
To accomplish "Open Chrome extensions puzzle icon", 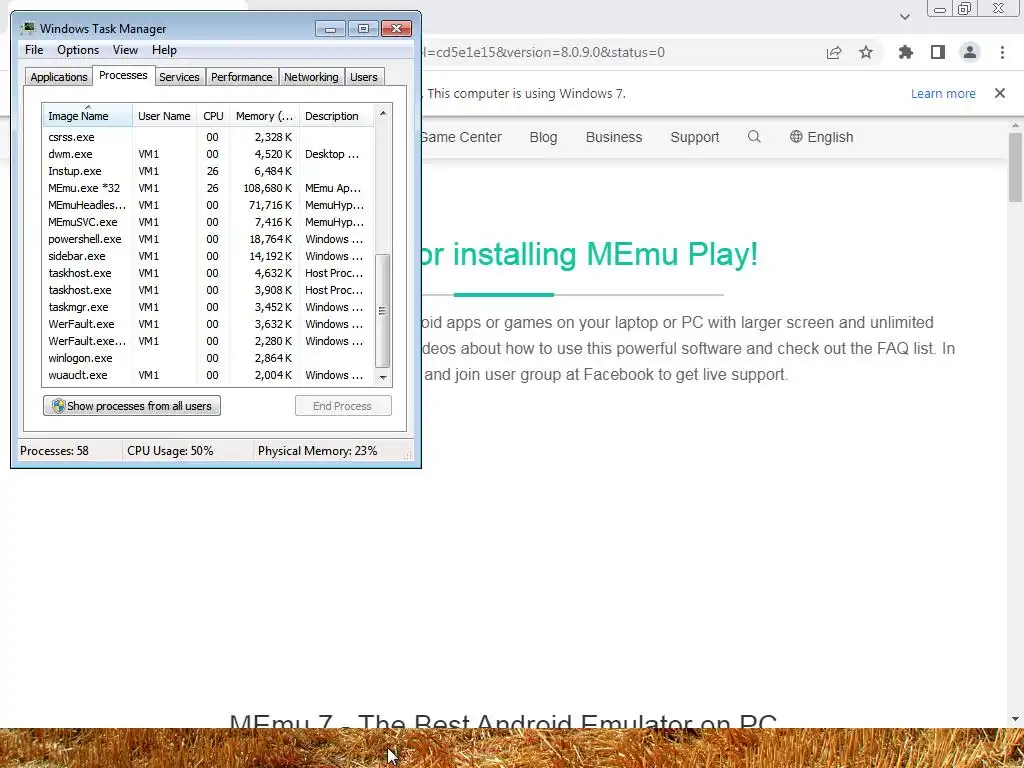I will pos(905,52).
